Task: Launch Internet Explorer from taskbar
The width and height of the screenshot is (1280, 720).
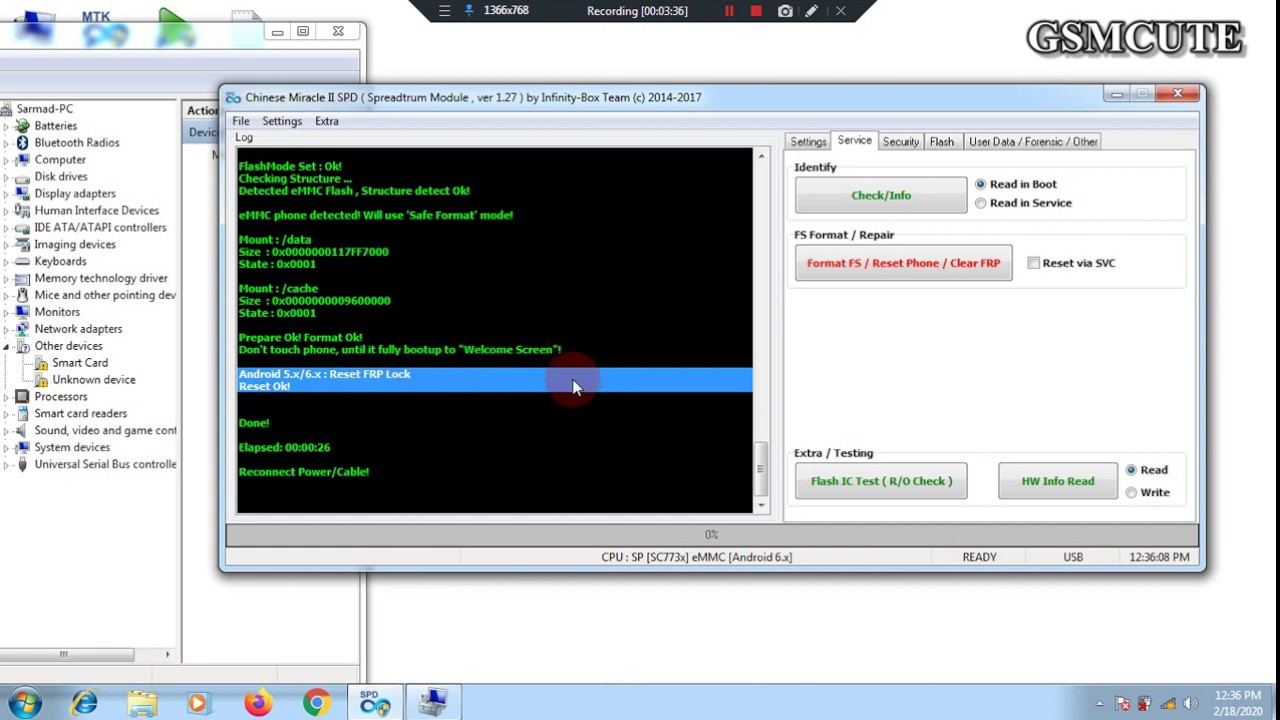Action: (84, 703)
